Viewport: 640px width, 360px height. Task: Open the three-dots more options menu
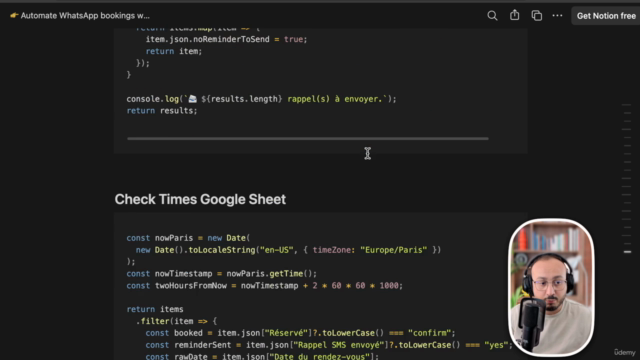[557, 16]
